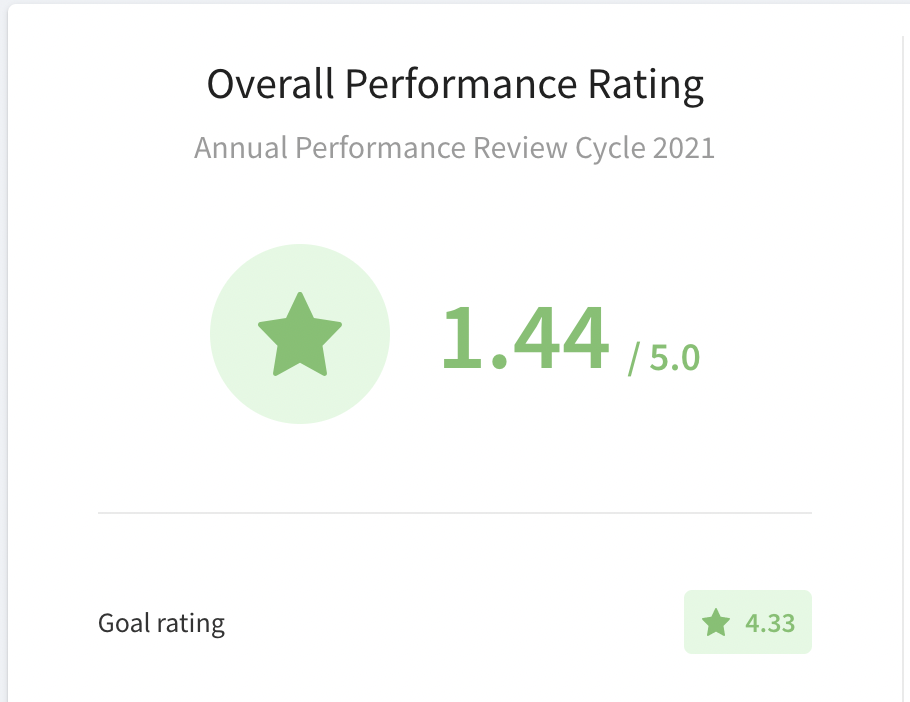Click the small star in the 4.33 badge
The height and width of the screenshot is (702, 910).
[x=716, y=623]
